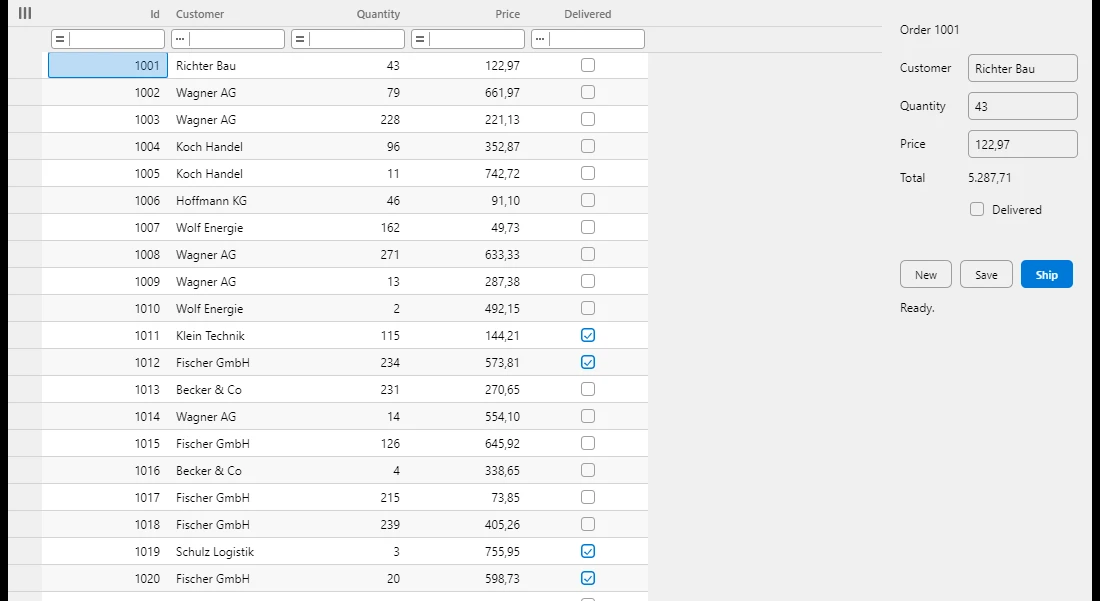Screen dimensions: 1100x601
Task: Untick Delivered for order 1019 Schulz Logistik
Action: point(588,551)
